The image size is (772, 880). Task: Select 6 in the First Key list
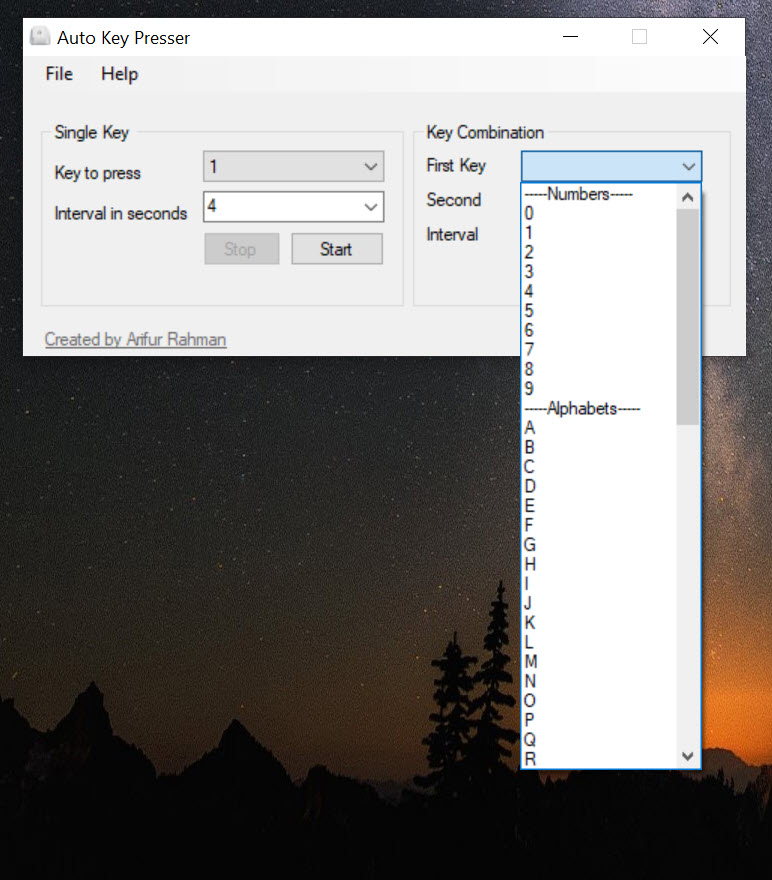click(x=599, y=330)
